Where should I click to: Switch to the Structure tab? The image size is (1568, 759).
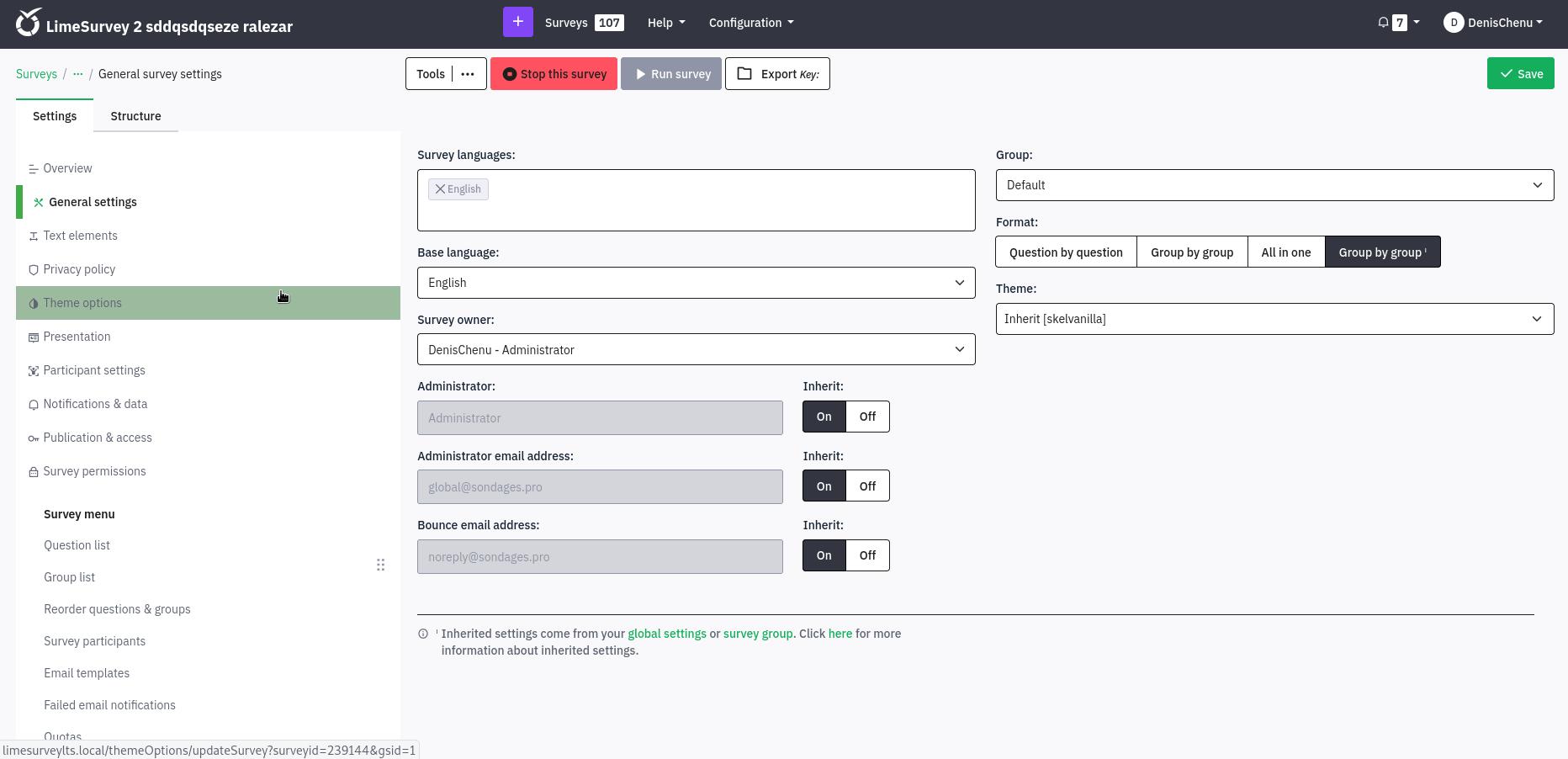(x=135, y=116)
